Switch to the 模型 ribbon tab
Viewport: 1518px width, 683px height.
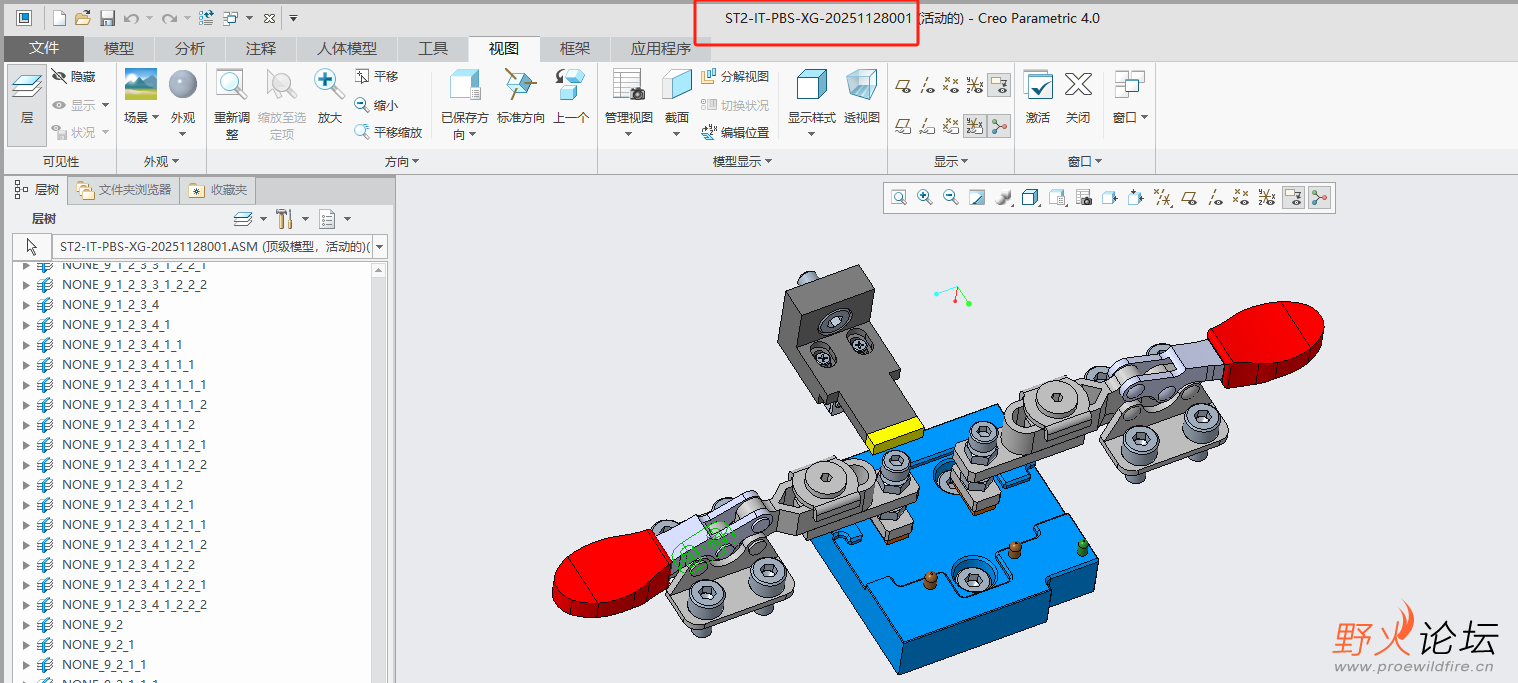[119, 48]
